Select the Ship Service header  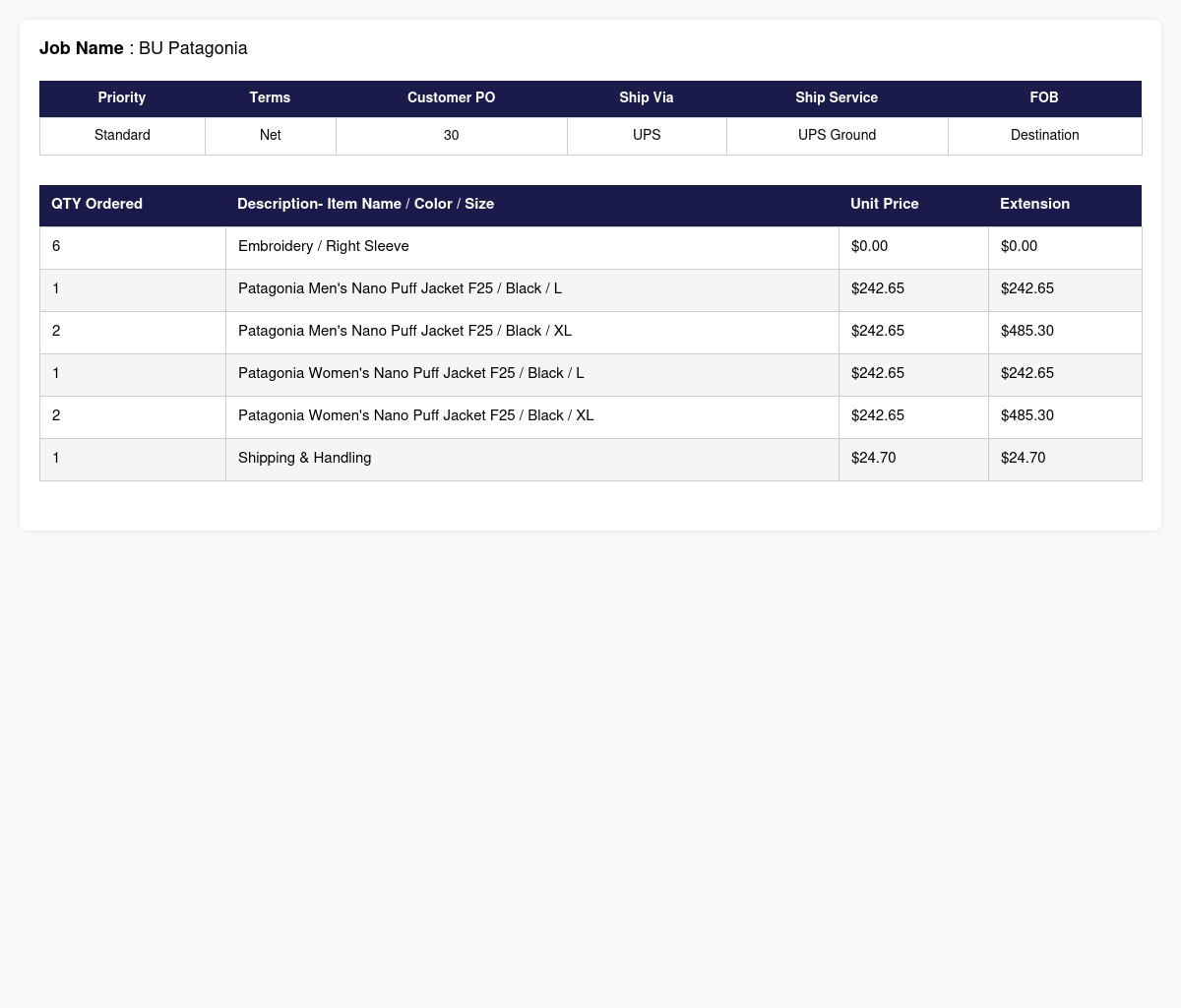point(837,98)
